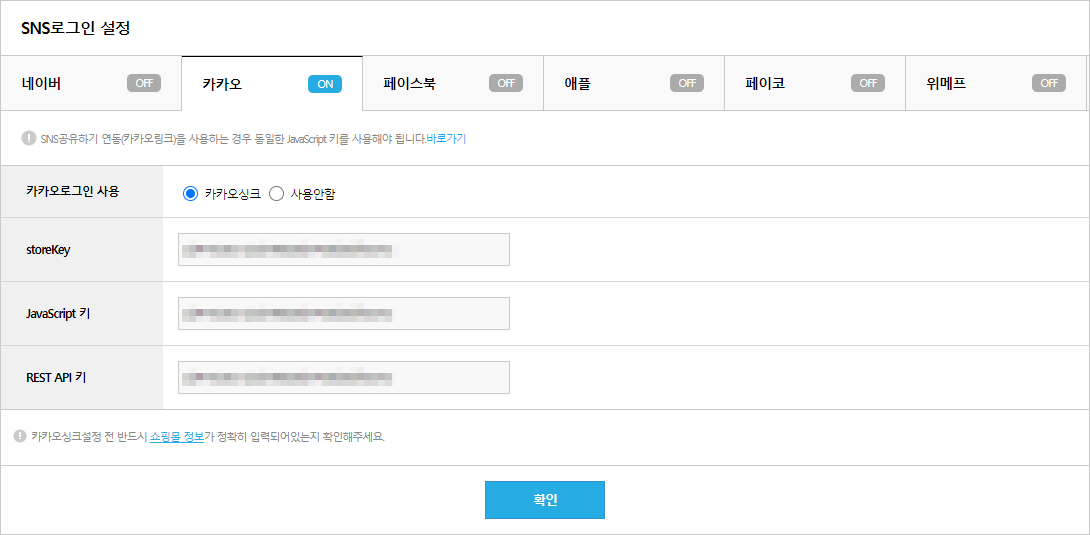Click the 페이스북 OFF switch
This screenshot has height=535, width=1090.
[506, 83]
